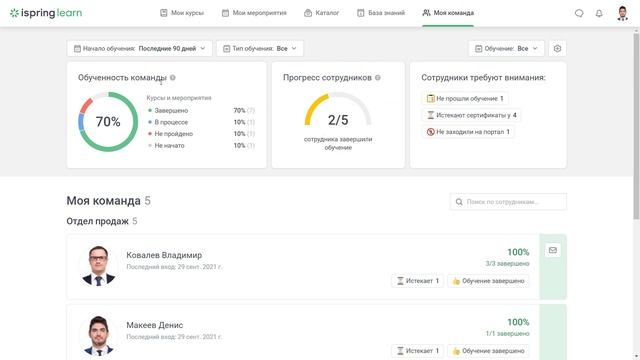The width and height of the screenshot is (640, 360).
Task: Select the Завершено 70% legend row
Action: [x=201, y=111]
